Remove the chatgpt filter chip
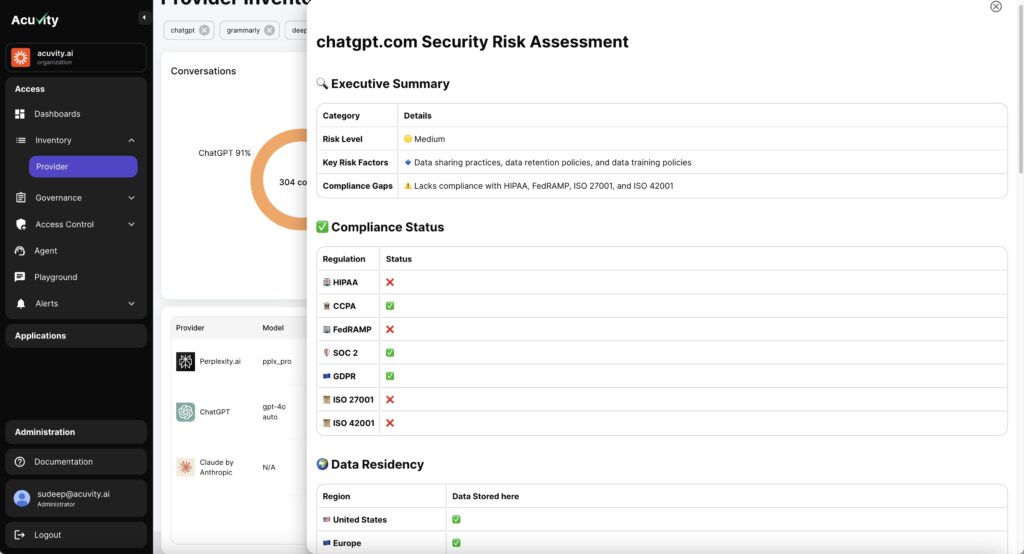Image resolution: width=1024 pixels, height=554 pixels. tap(204, 30)
